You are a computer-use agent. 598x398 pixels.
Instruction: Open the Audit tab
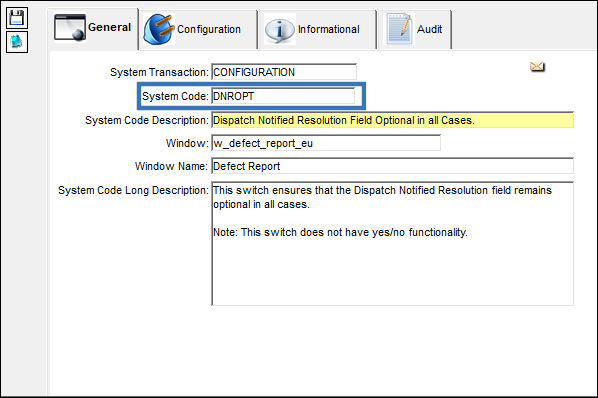415,29
